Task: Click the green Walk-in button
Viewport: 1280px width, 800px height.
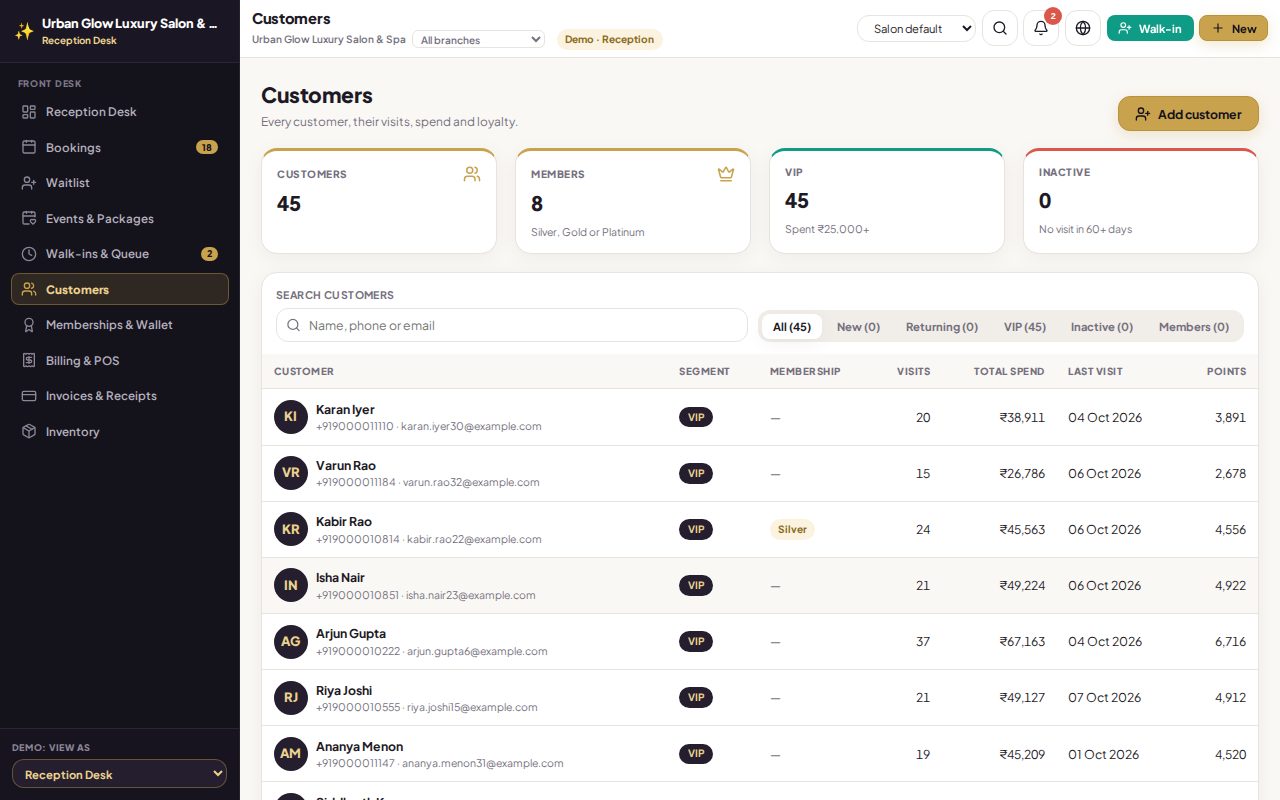Action: pyautogui.click(x=1150, y=28)
